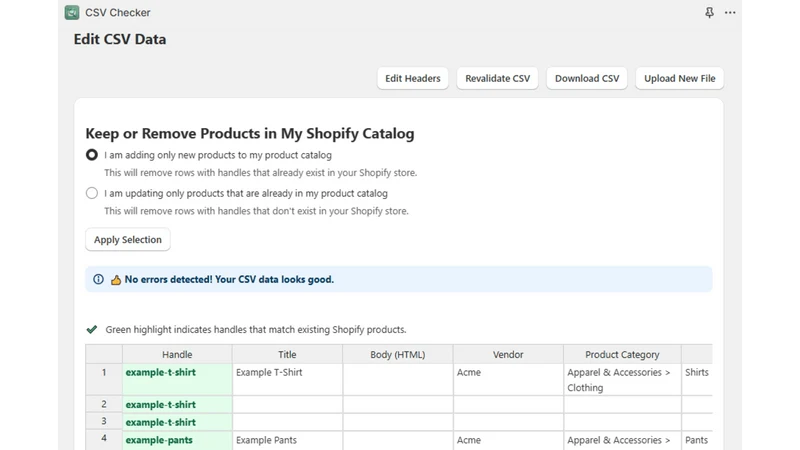The width and height of the screenshot is (800, 450).
Task: Click the empty Vendor cell in row 3
Action: pyautogui.click(x=508, y=422)
